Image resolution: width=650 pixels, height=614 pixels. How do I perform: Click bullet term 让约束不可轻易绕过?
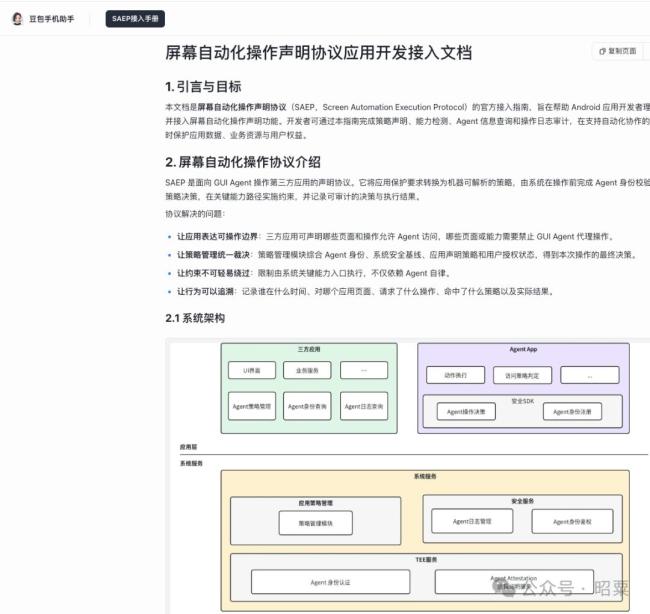(213, 273)
